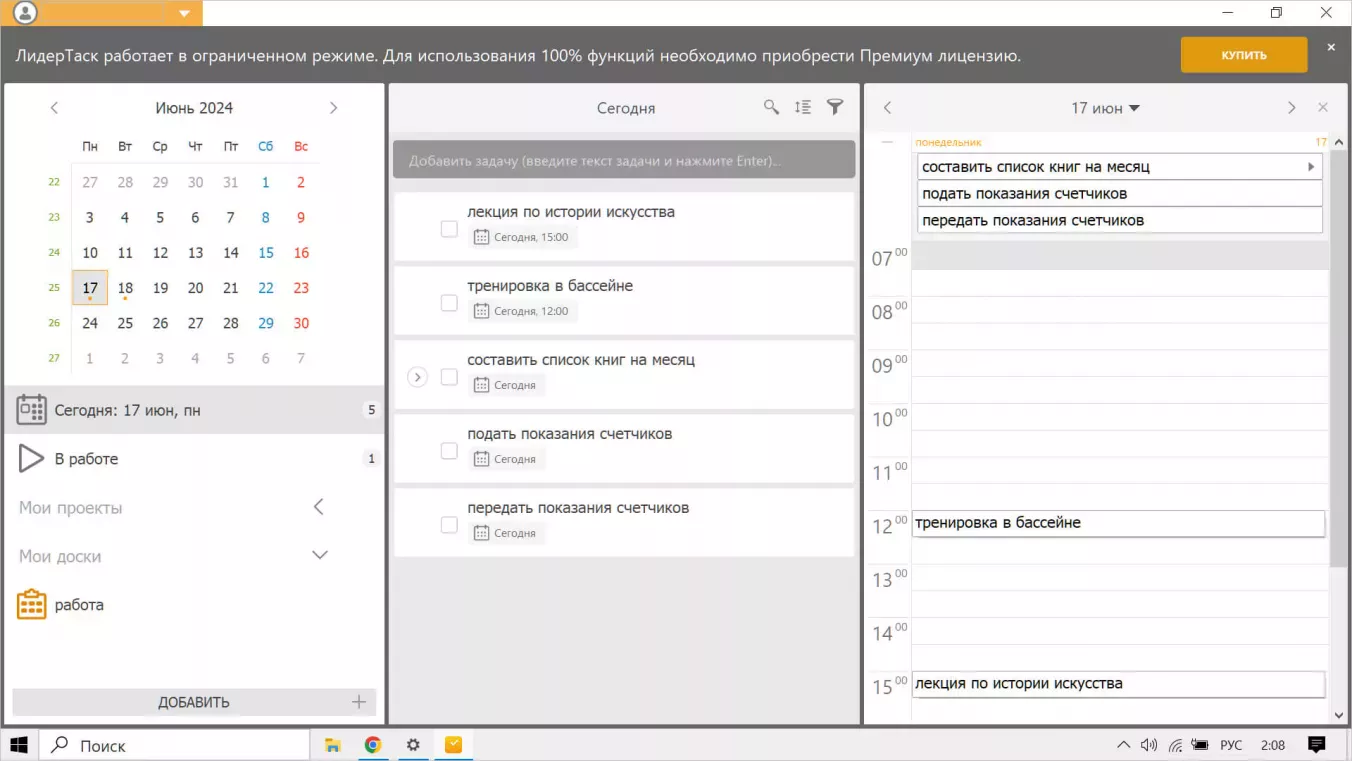Image resolution: width=1352 pixels, height=761 pixels.
Task: Click date tag under передать показания счетчиков
Action: coord(506,533)
